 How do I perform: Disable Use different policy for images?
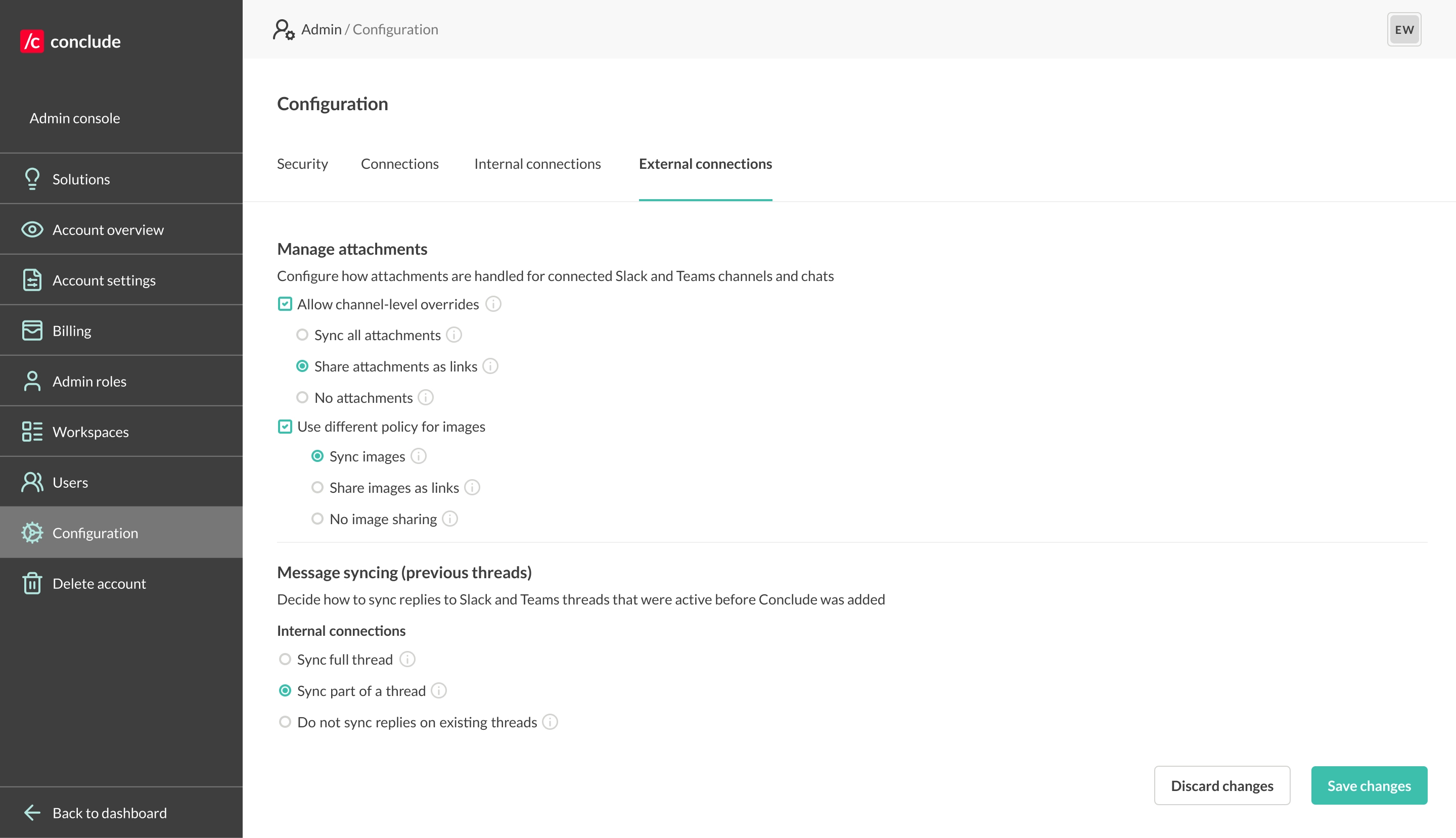[x=285, y=426]
